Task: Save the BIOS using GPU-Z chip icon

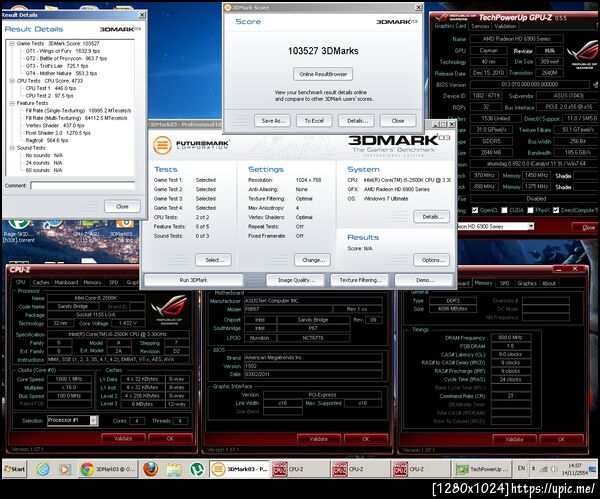Action: 595,84
